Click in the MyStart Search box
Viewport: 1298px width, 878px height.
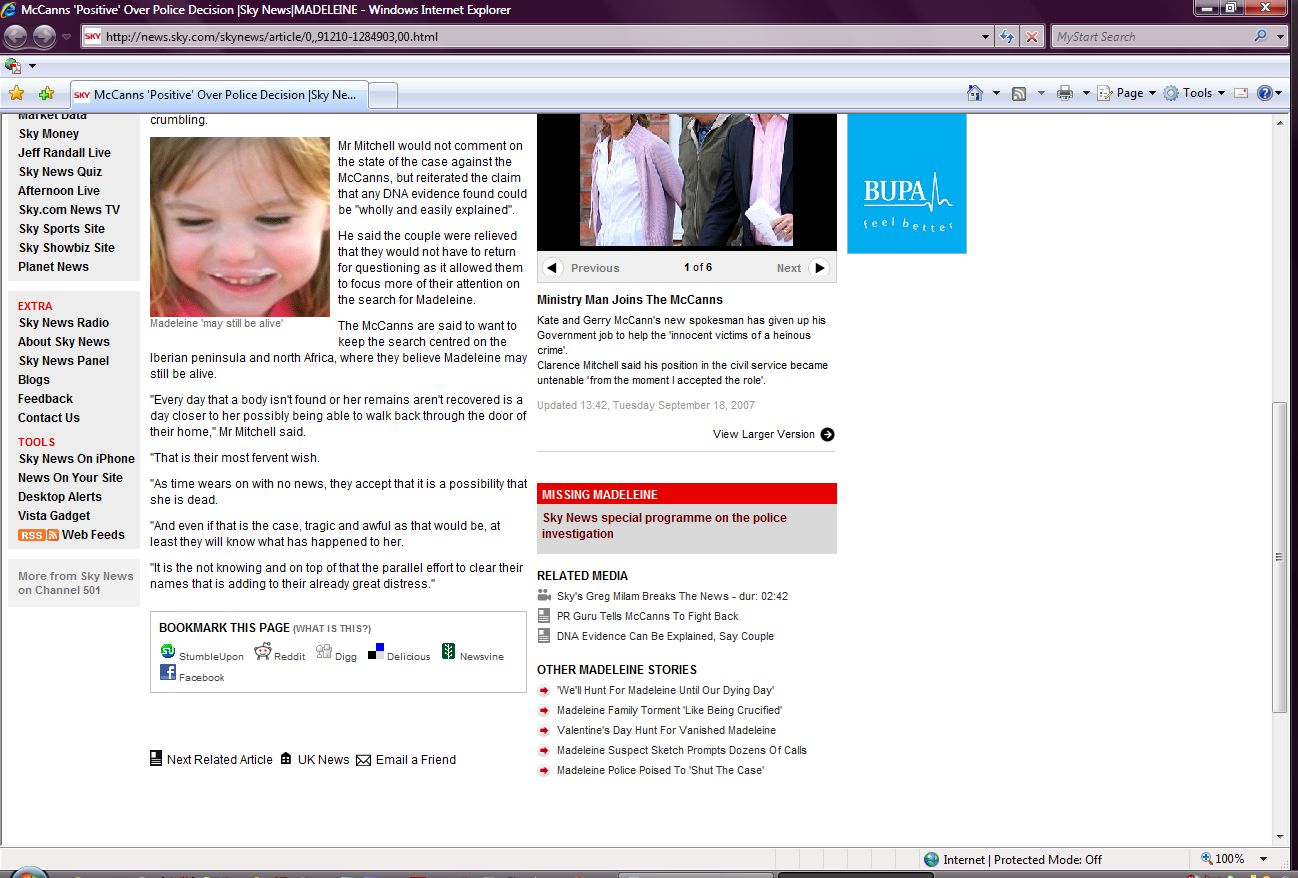coord(1148,37)
